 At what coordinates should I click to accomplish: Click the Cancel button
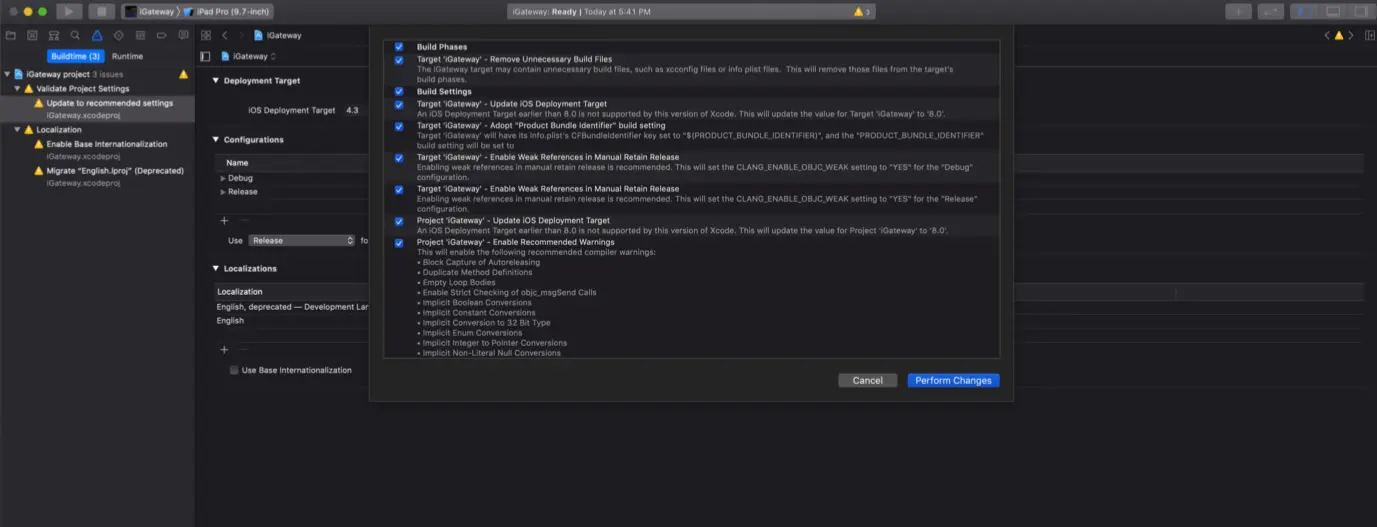868,381
